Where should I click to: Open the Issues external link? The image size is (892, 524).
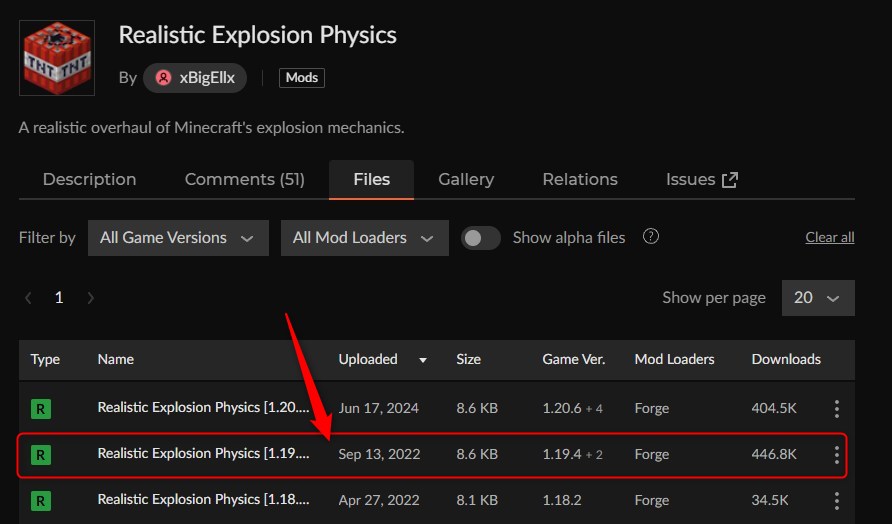tap(702, 180)
